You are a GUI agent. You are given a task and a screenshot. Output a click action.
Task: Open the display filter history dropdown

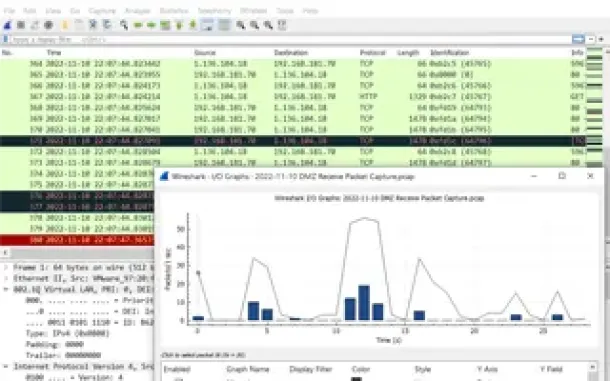tap(591, 39)
